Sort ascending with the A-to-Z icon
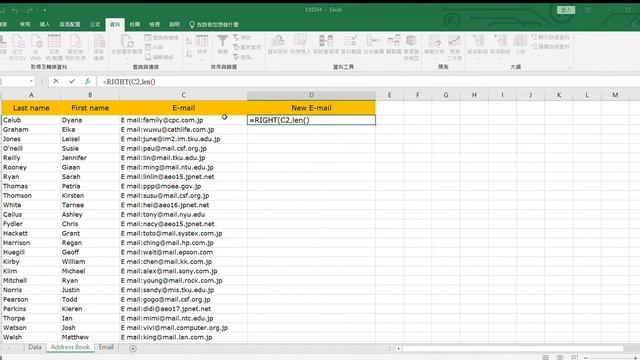 pos(189,41)
